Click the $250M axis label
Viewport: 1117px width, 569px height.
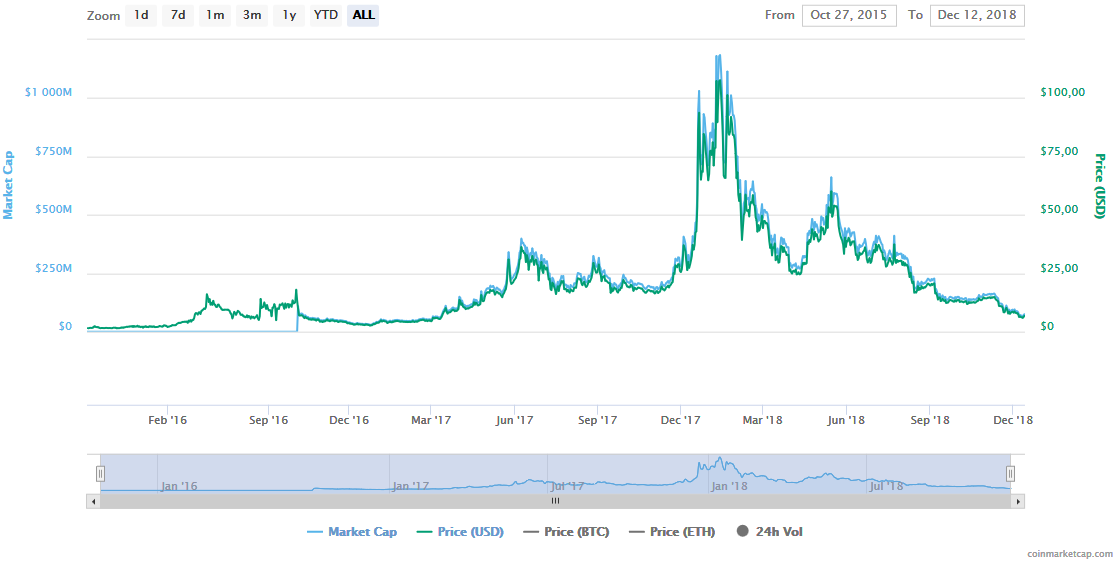pyautogui.click(x=53, y=269)
